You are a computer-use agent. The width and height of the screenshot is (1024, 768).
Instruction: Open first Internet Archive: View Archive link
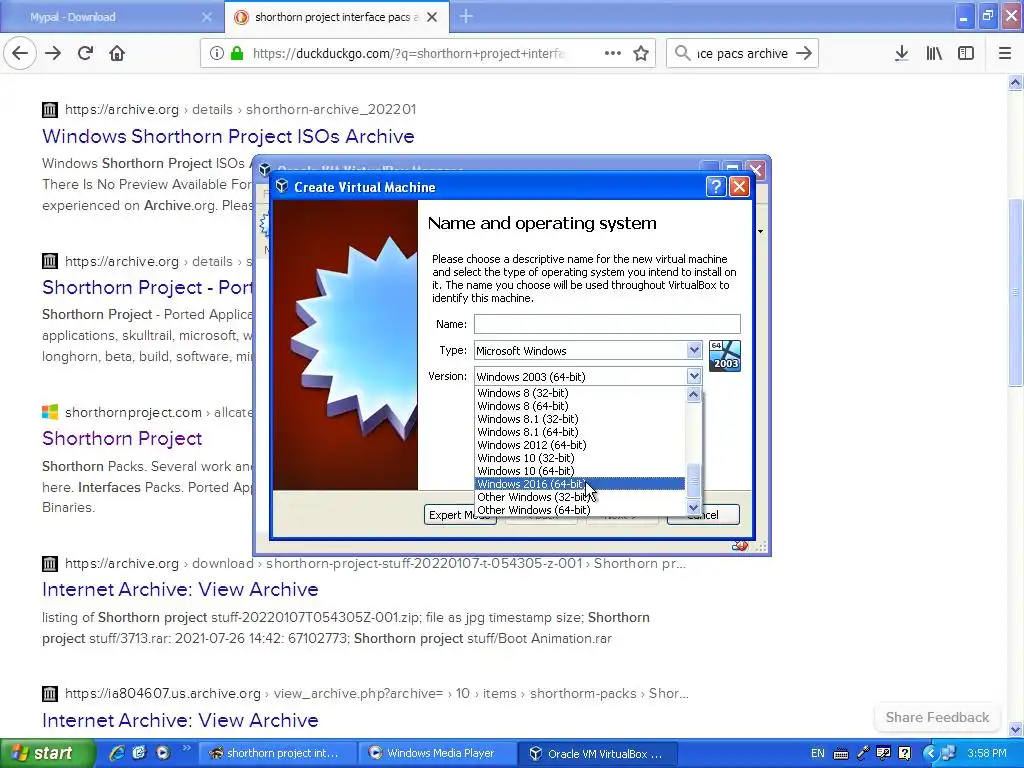(180, 589)
